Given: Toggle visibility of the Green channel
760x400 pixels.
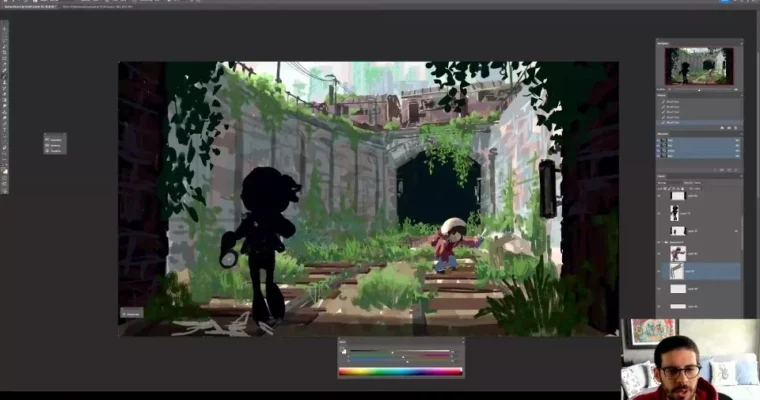Looking at the screenshot, I should (x=658, y=151).
